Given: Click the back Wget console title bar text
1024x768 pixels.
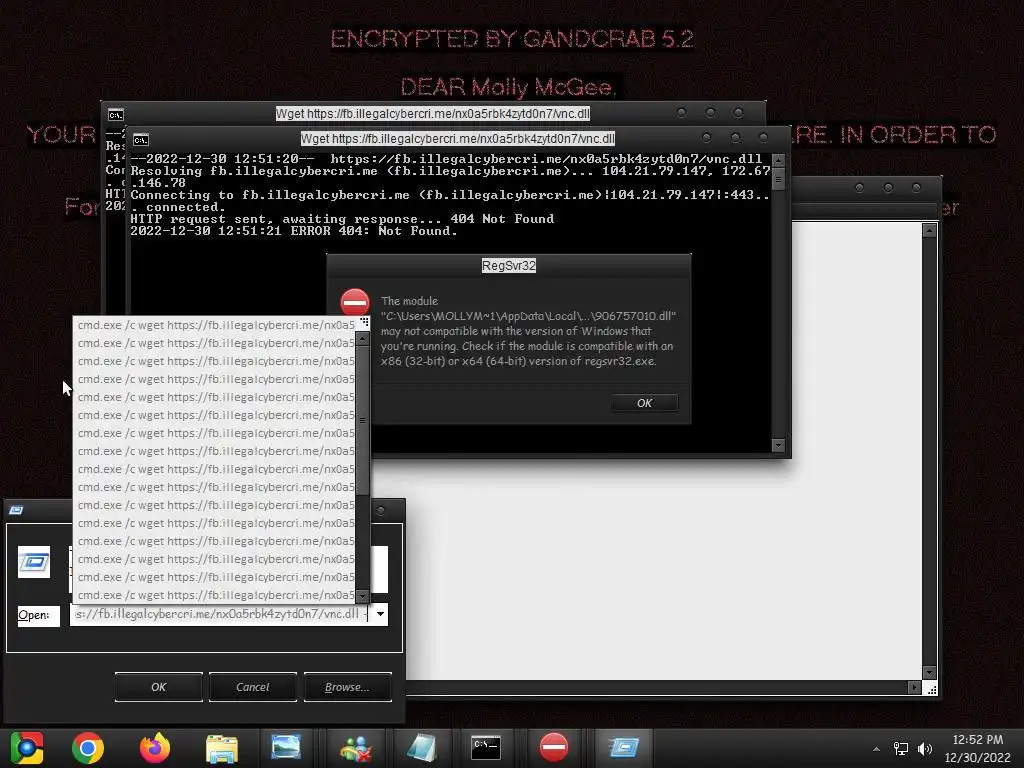Looking at the screenshot, I should [433, 114].
